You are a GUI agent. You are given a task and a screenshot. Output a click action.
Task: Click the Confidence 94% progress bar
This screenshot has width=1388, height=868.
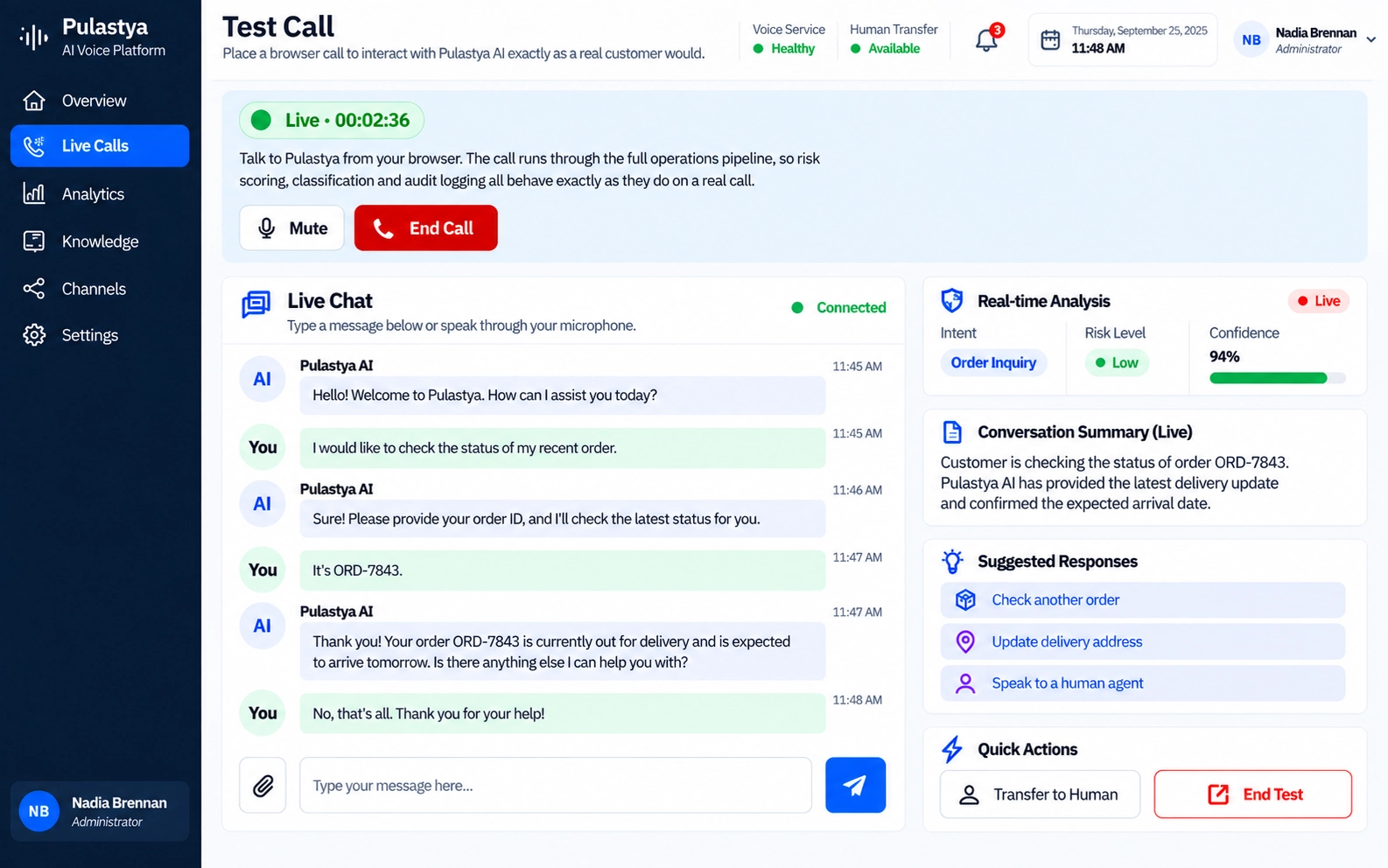[x=1277, y=378]
